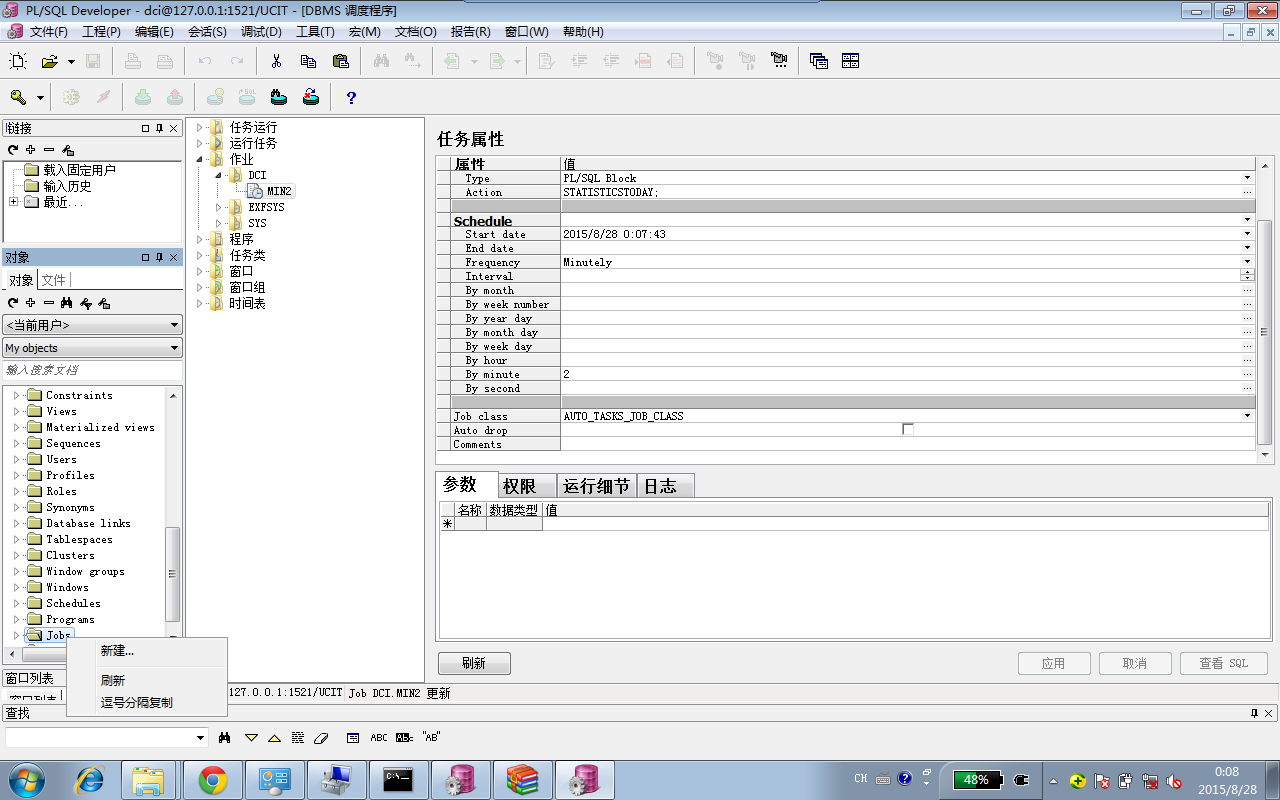Expand the 任务运行 tree node
Viewport: 1280px width, 800px height.
tap(200, 127)
